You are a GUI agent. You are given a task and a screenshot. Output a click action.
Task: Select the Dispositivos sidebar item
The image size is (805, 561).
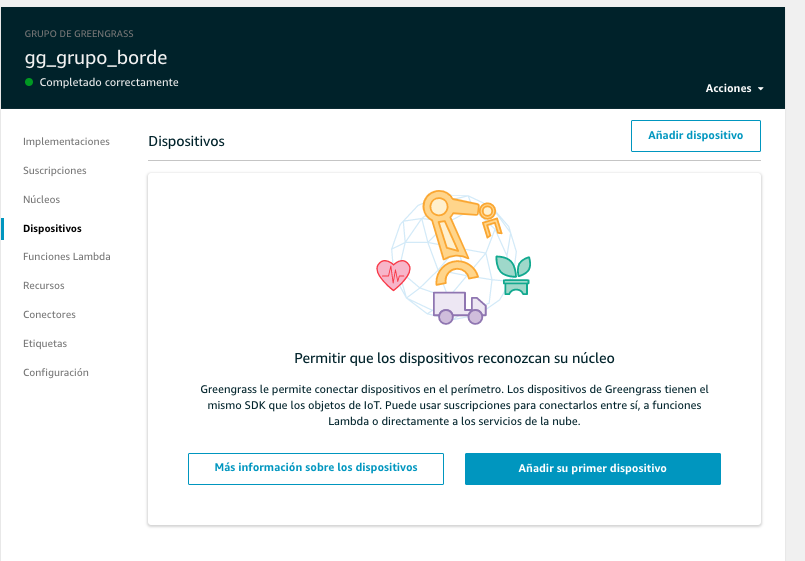pos(52,228)
